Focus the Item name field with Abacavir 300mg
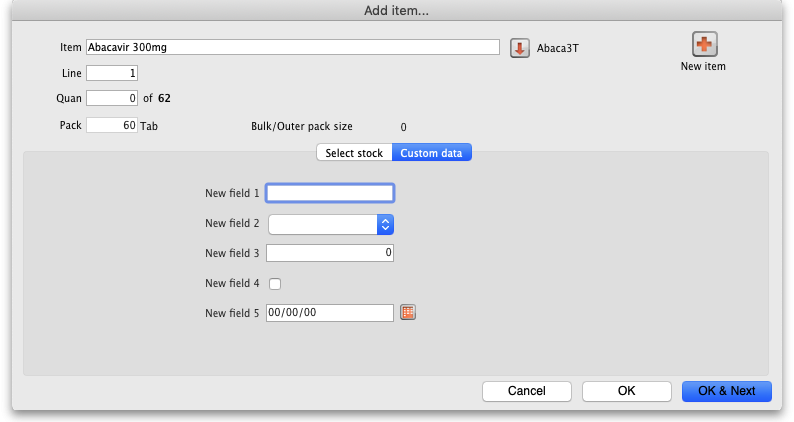This screenshot has width=794, height=422. 292,47
